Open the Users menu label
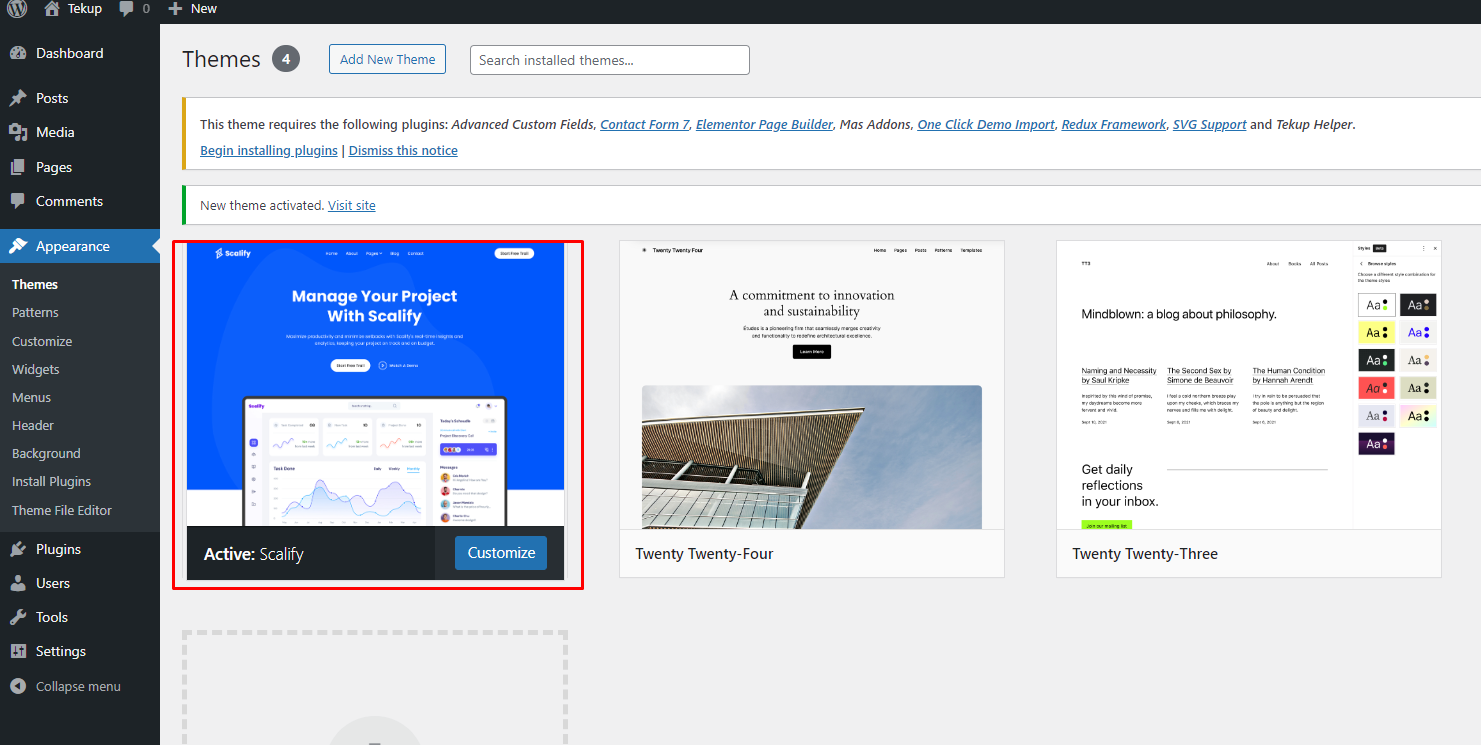The height and width of the screenshot is (745, 1481). pos(53,583)
